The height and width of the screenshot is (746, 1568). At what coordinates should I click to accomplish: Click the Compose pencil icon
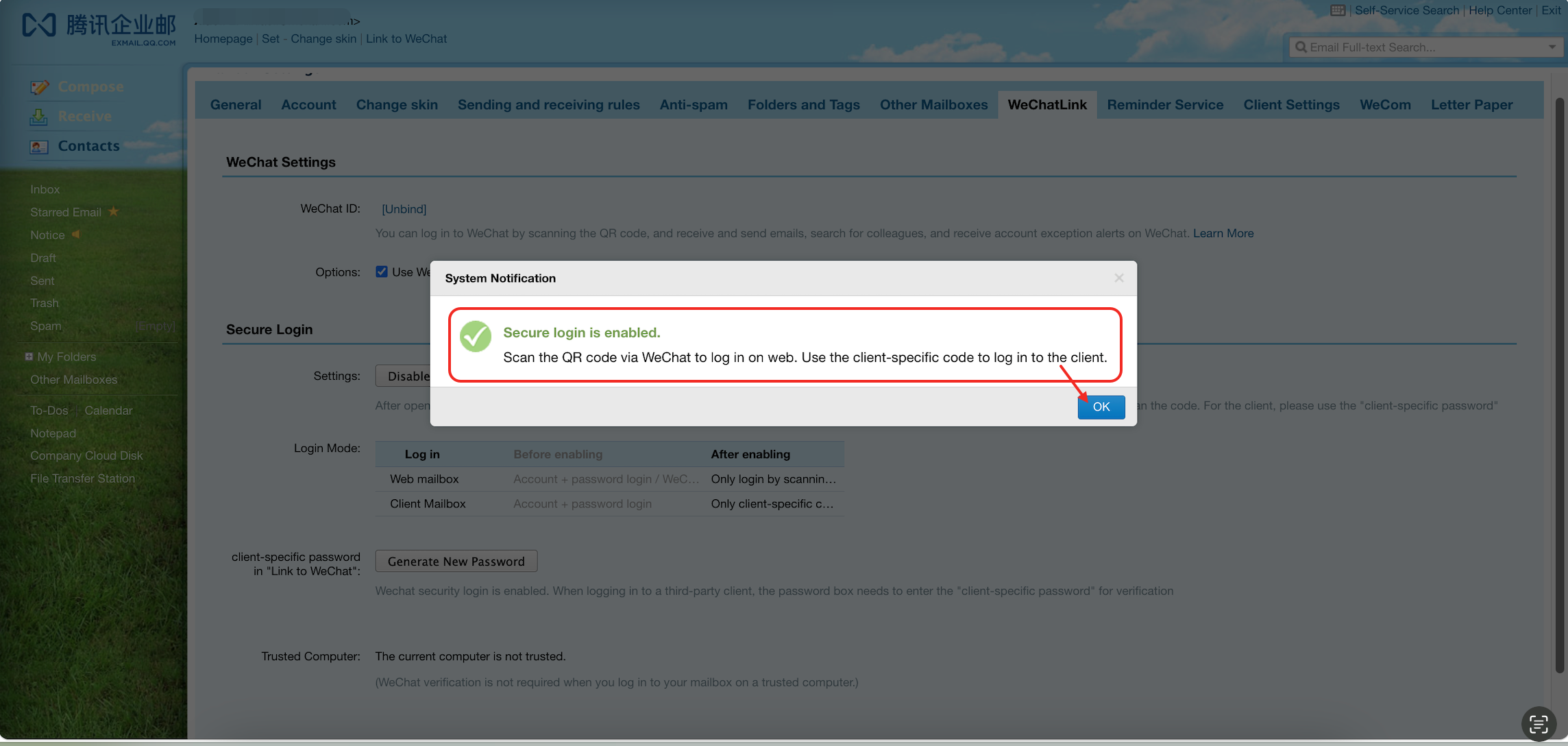(40, 87)
